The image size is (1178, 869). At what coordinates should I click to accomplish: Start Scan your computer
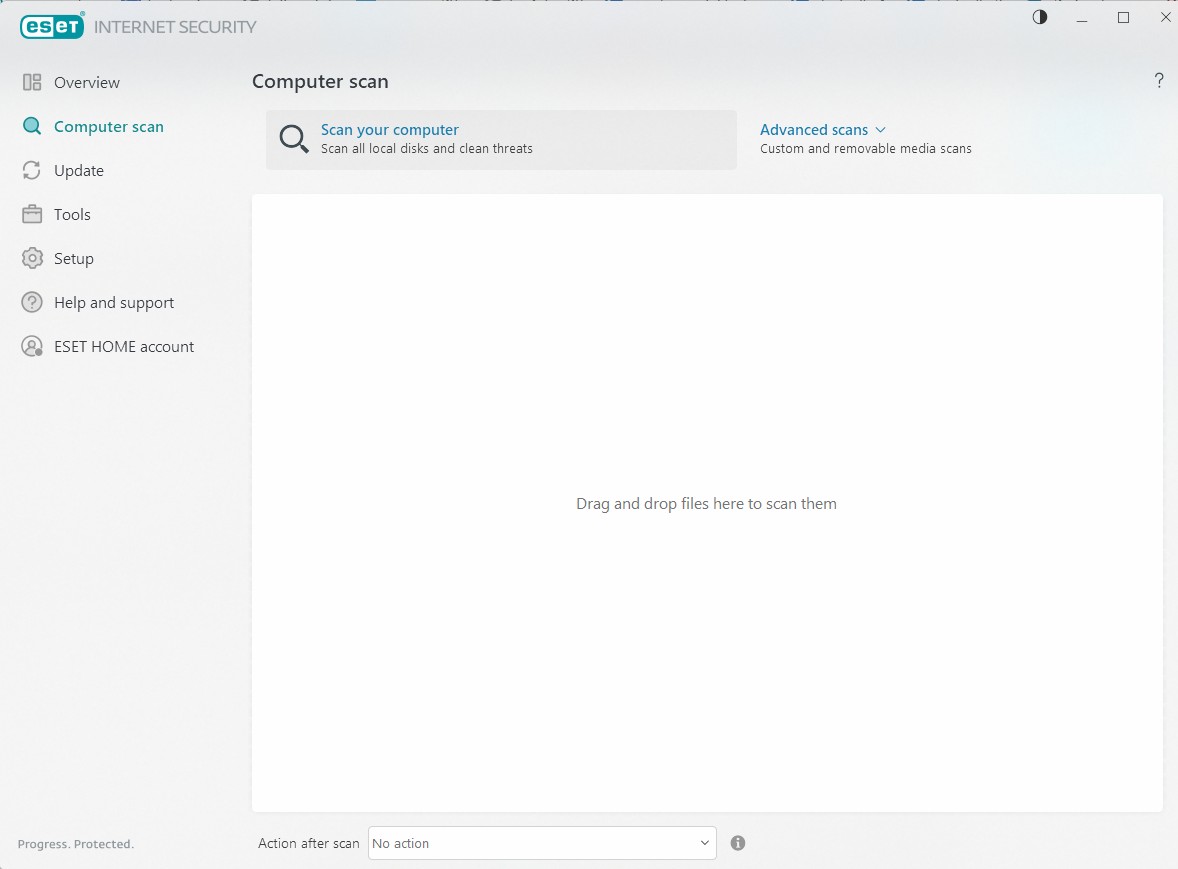pyautogui.click(x=501, y=140)
